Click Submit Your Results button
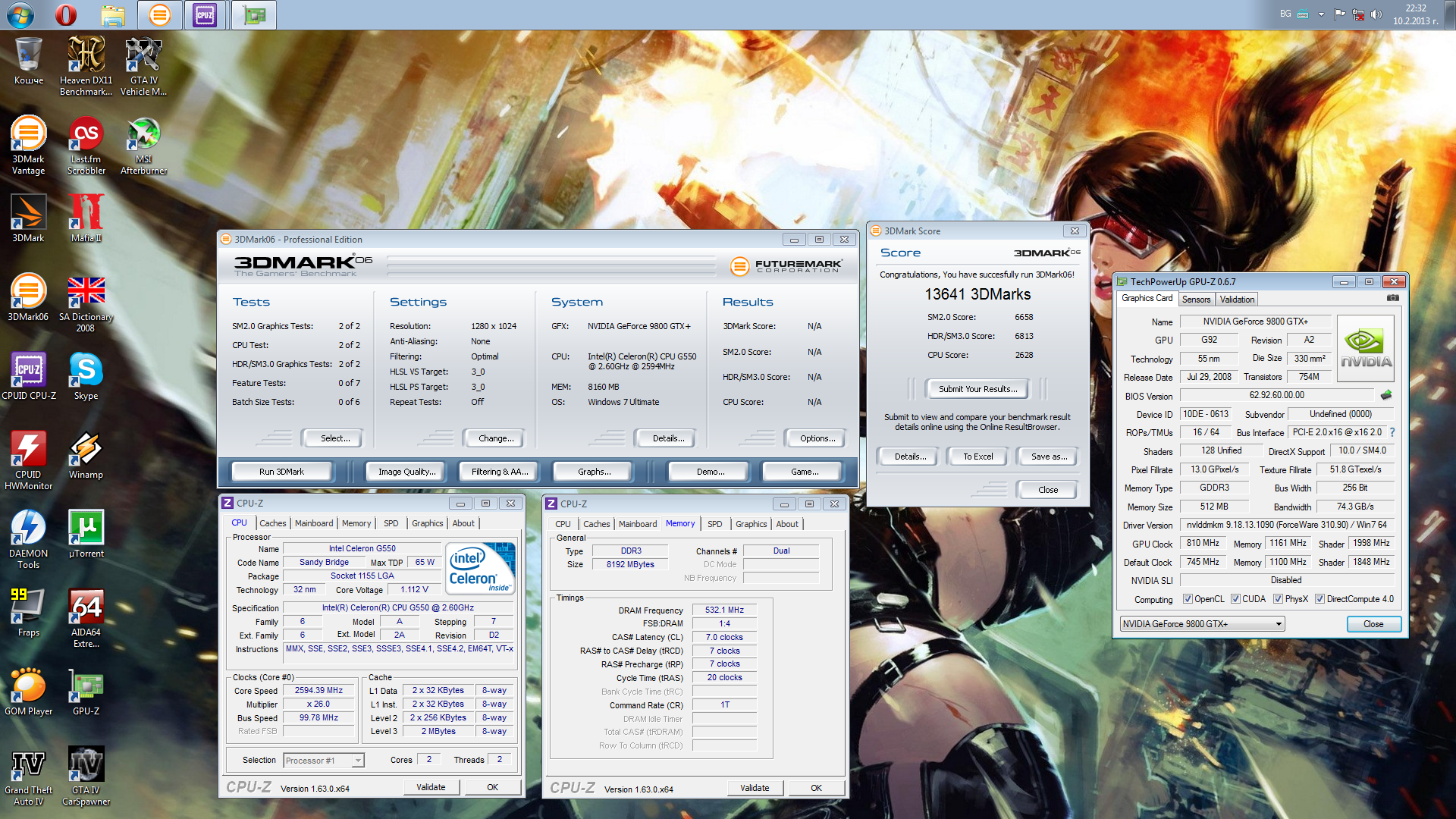 (977, 389)
